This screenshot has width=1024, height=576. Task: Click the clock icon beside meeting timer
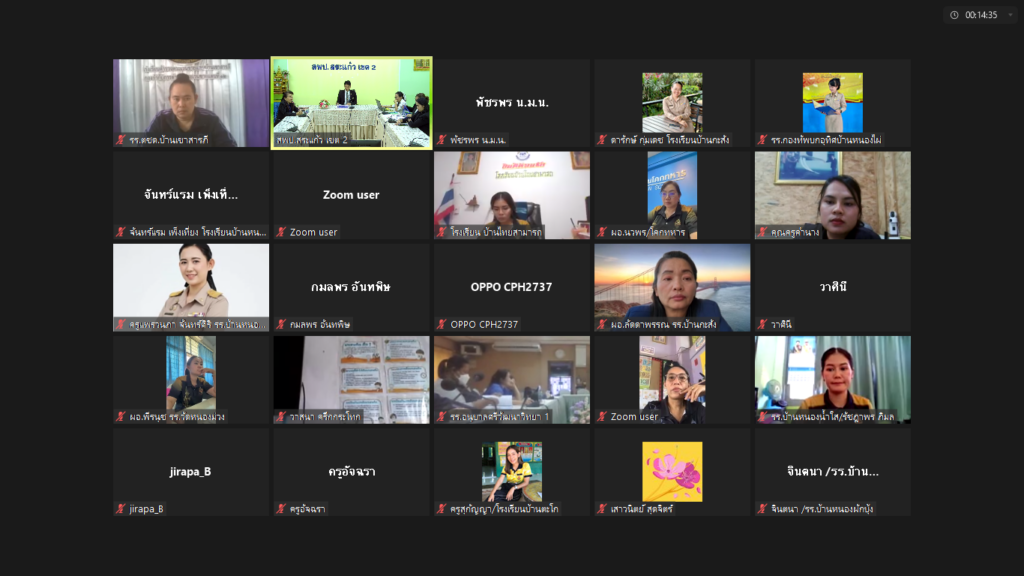click(954, 15)
